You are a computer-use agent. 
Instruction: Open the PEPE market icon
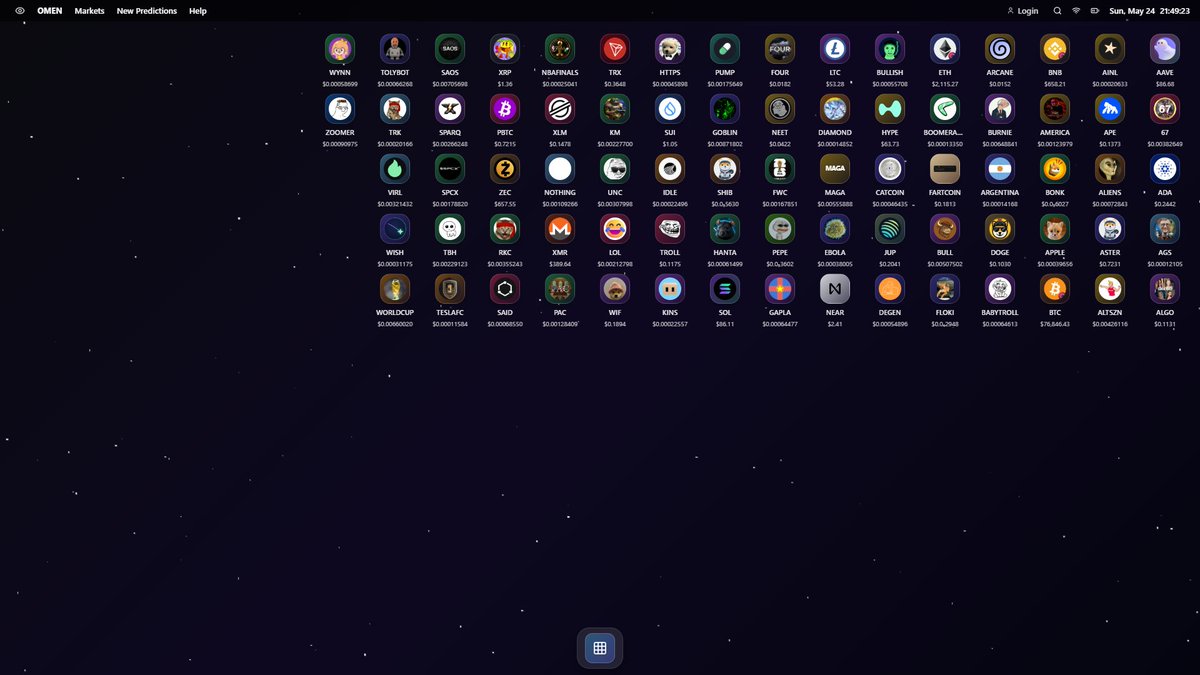780,228
